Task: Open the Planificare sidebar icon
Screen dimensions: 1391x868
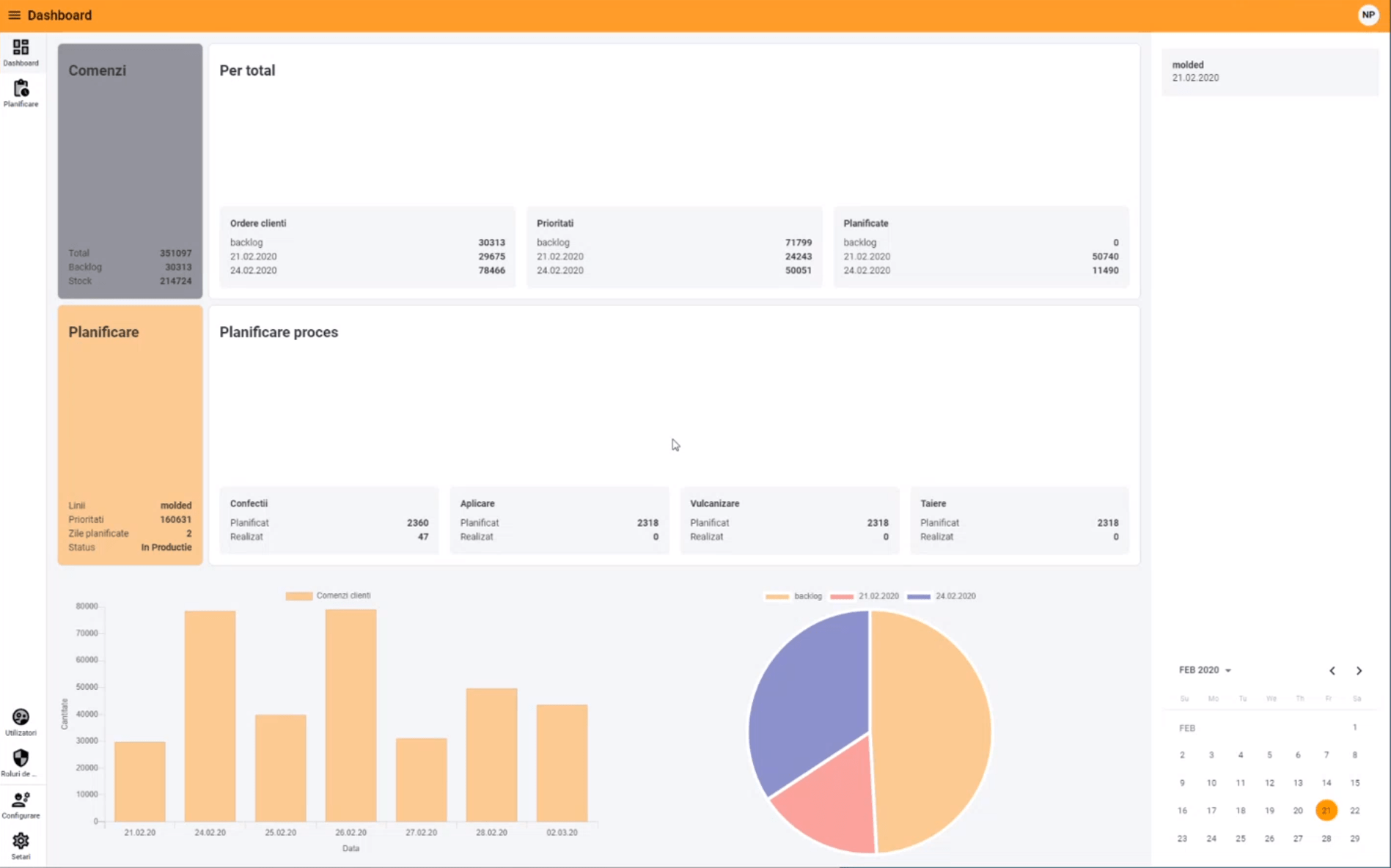Action: [21, 93]
